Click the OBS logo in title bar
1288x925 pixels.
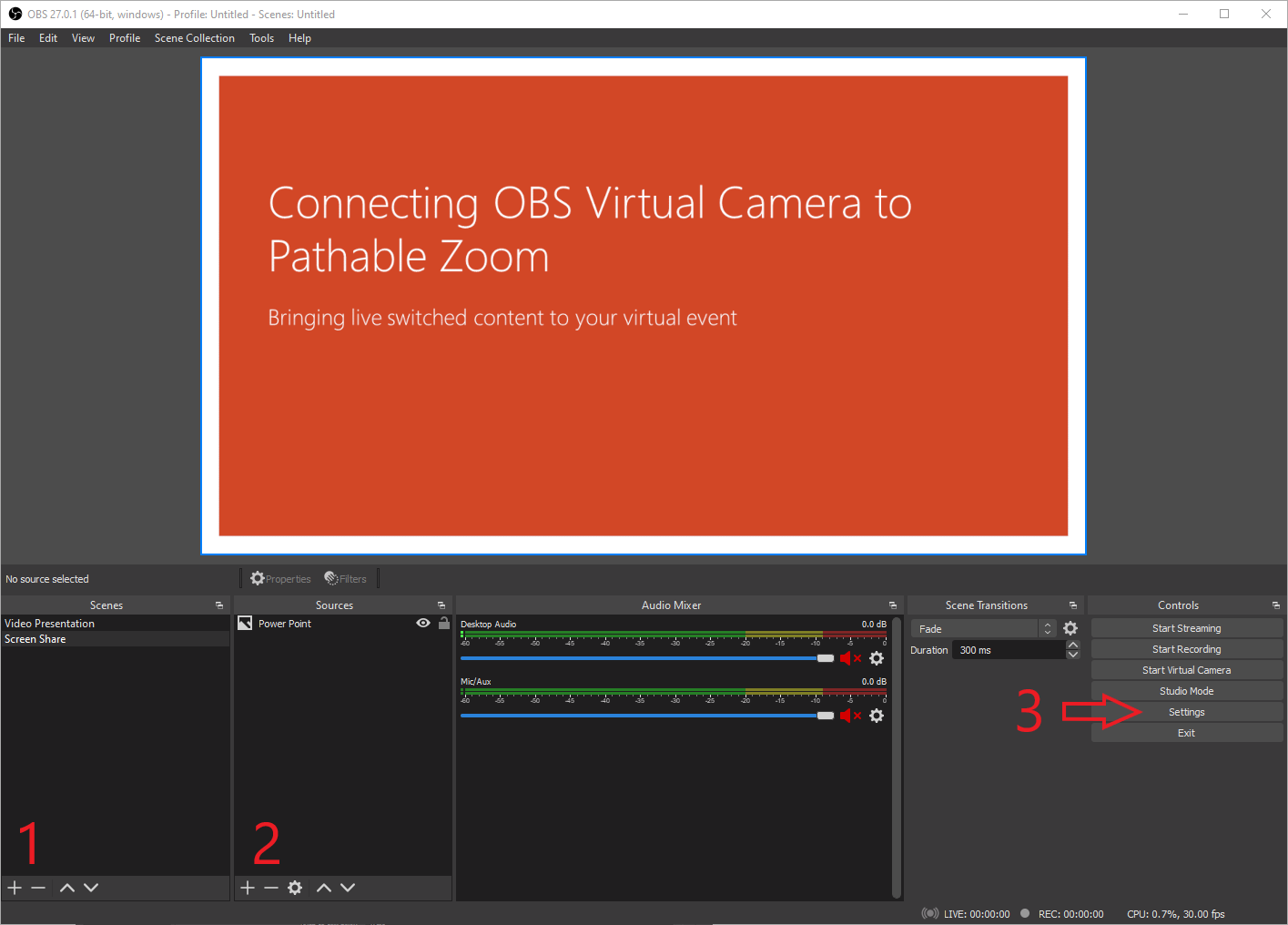pos(15,14)
